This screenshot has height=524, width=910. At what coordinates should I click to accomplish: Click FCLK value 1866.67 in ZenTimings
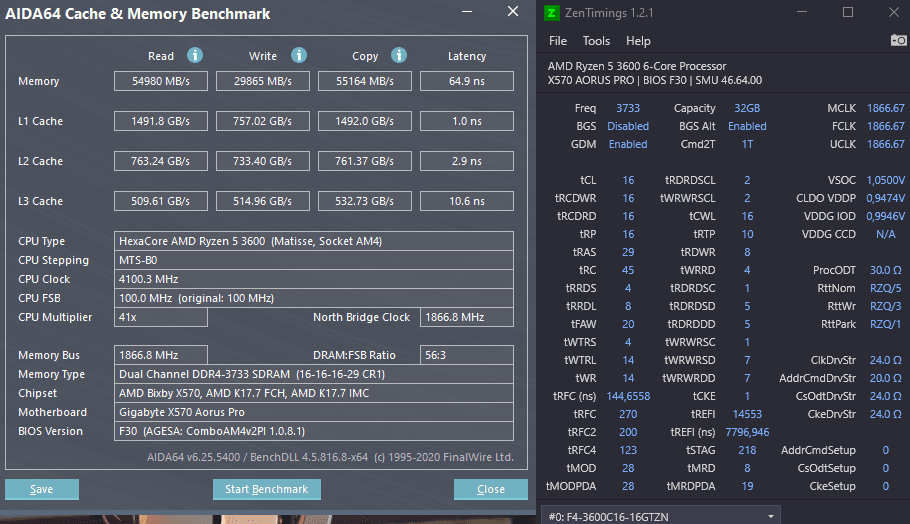coord(886,127)
